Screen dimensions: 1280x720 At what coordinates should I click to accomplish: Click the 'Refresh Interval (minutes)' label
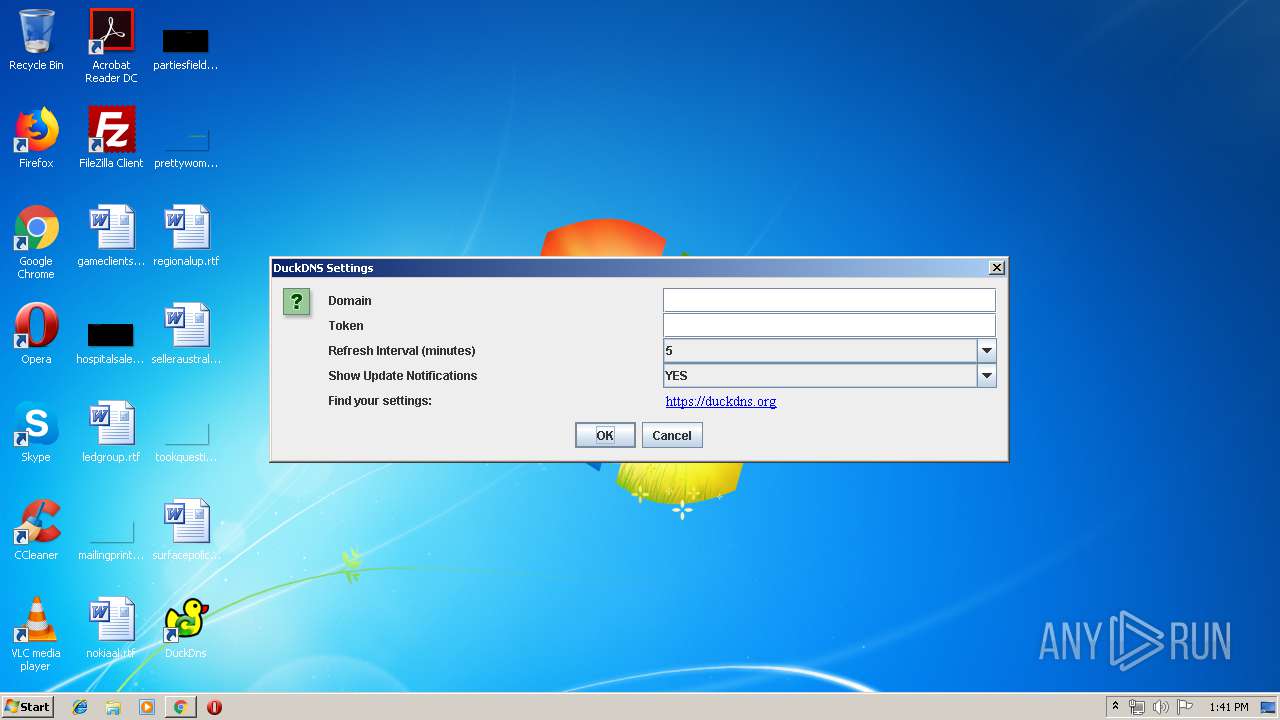click(402, 351)
